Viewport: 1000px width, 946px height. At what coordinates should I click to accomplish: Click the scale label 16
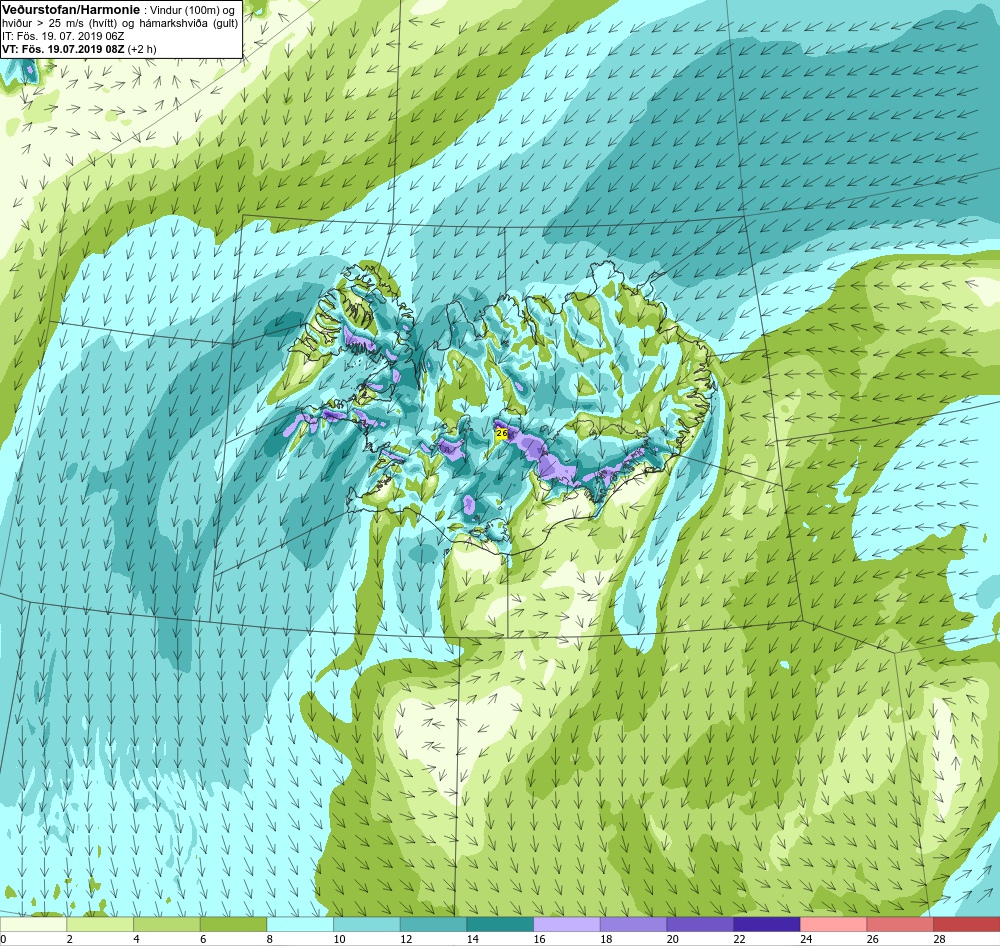(540, 939)
